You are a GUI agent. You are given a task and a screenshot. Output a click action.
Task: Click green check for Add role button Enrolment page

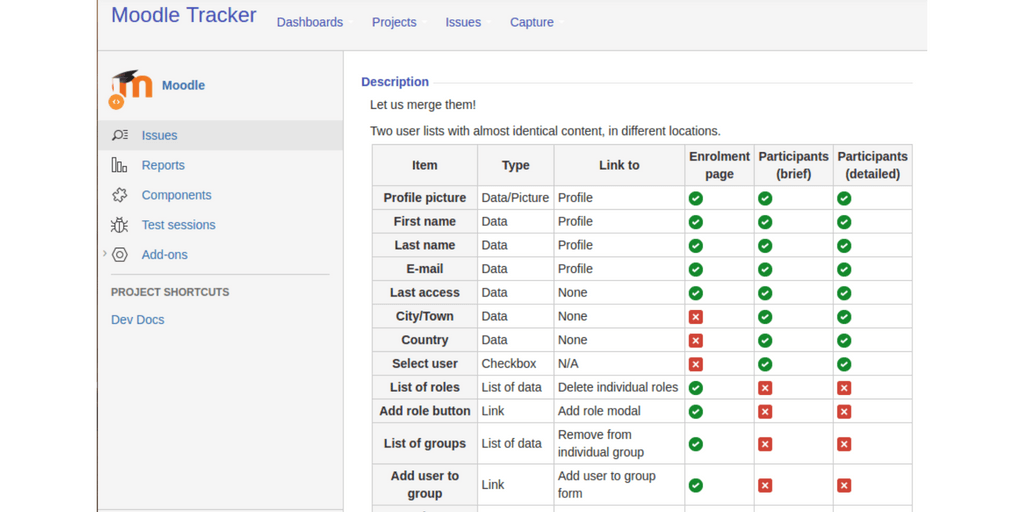click(x=696, y=411)
